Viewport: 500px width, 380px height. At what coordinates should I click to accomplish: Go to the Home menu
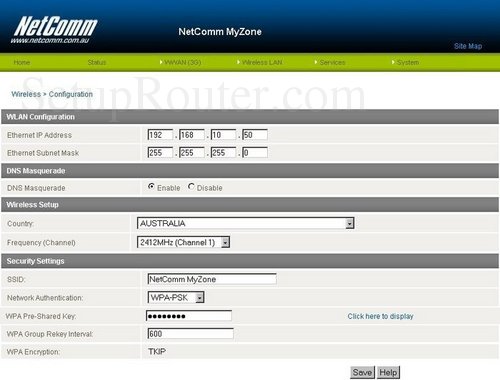point(22,62)
